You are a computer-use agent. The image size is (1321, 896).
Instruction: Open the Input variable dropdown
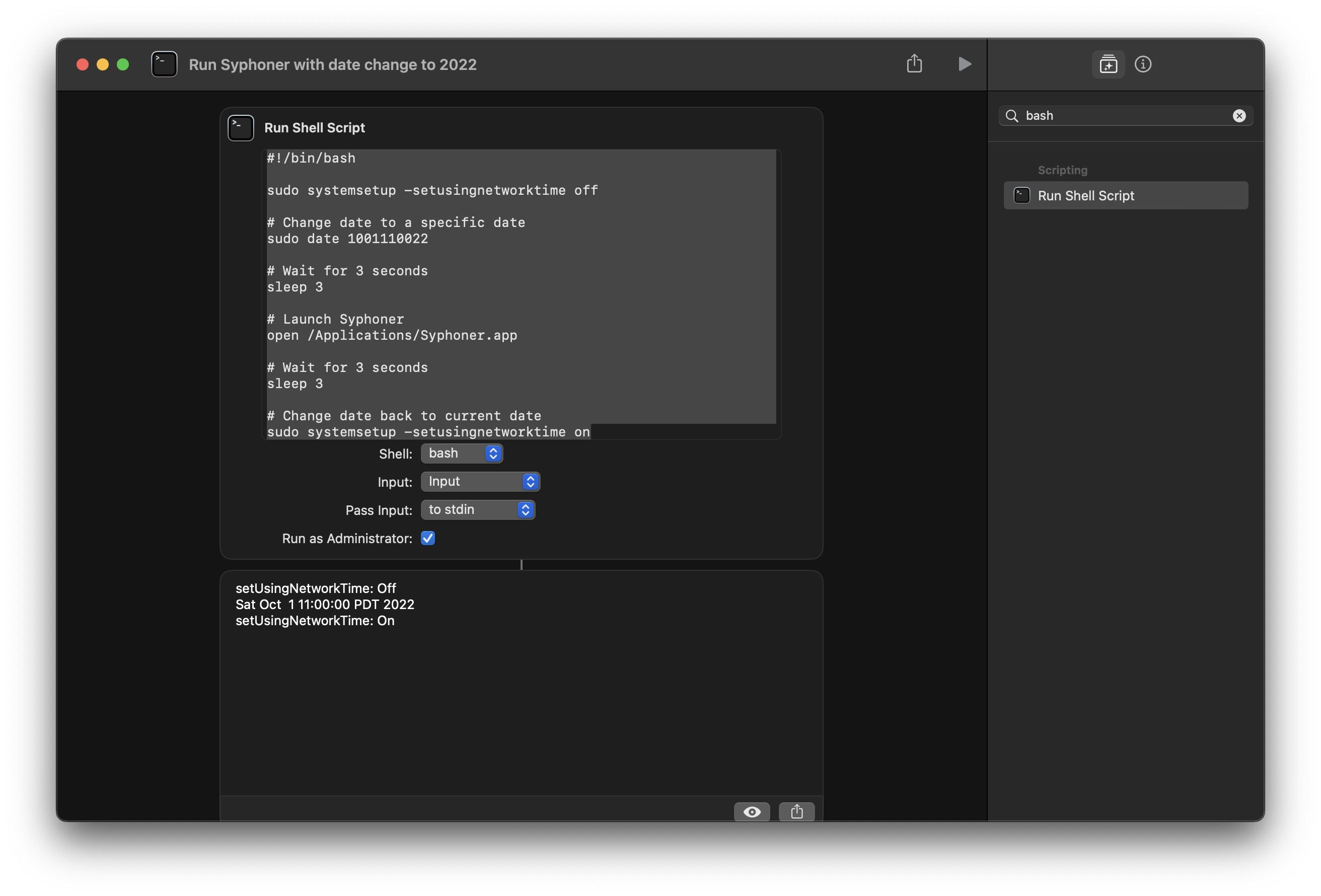point(480,482)
